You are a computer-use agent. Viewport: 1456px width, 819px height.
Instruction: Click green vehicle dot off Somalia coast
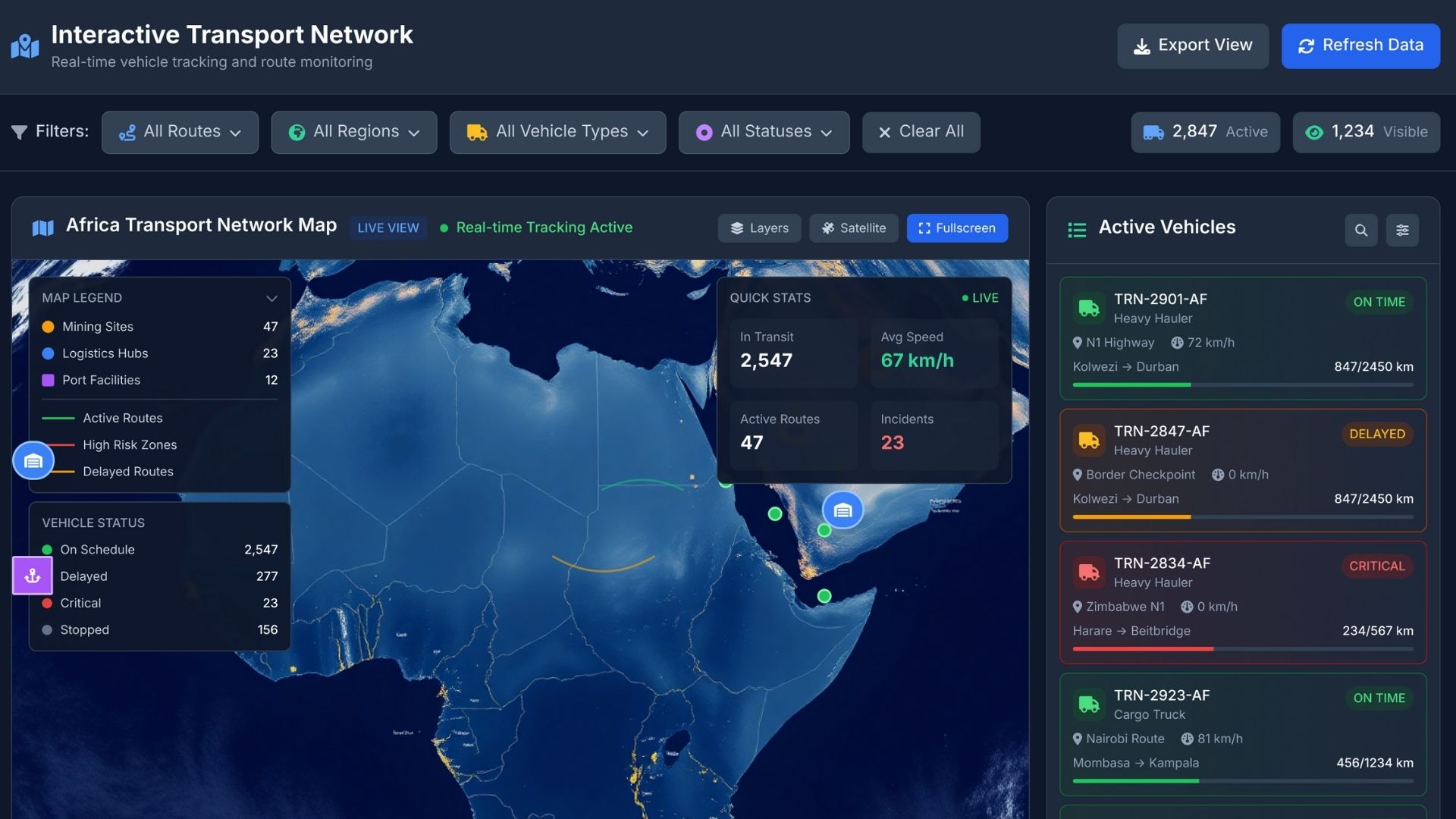pyautogui.click(x=824, y=596)
